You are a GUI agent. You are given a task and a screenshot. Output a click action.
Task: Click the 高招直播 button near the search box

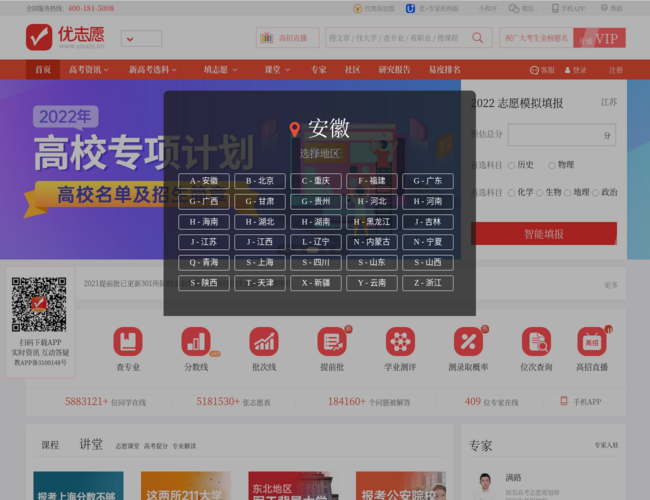pos(288,38)
